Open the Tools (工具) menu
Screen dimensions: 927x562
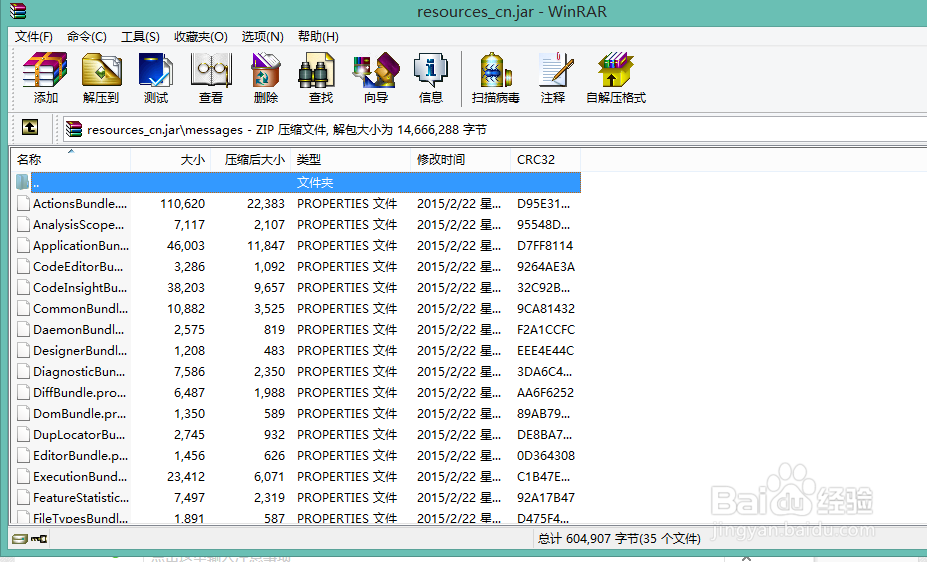tap(140, 37)
